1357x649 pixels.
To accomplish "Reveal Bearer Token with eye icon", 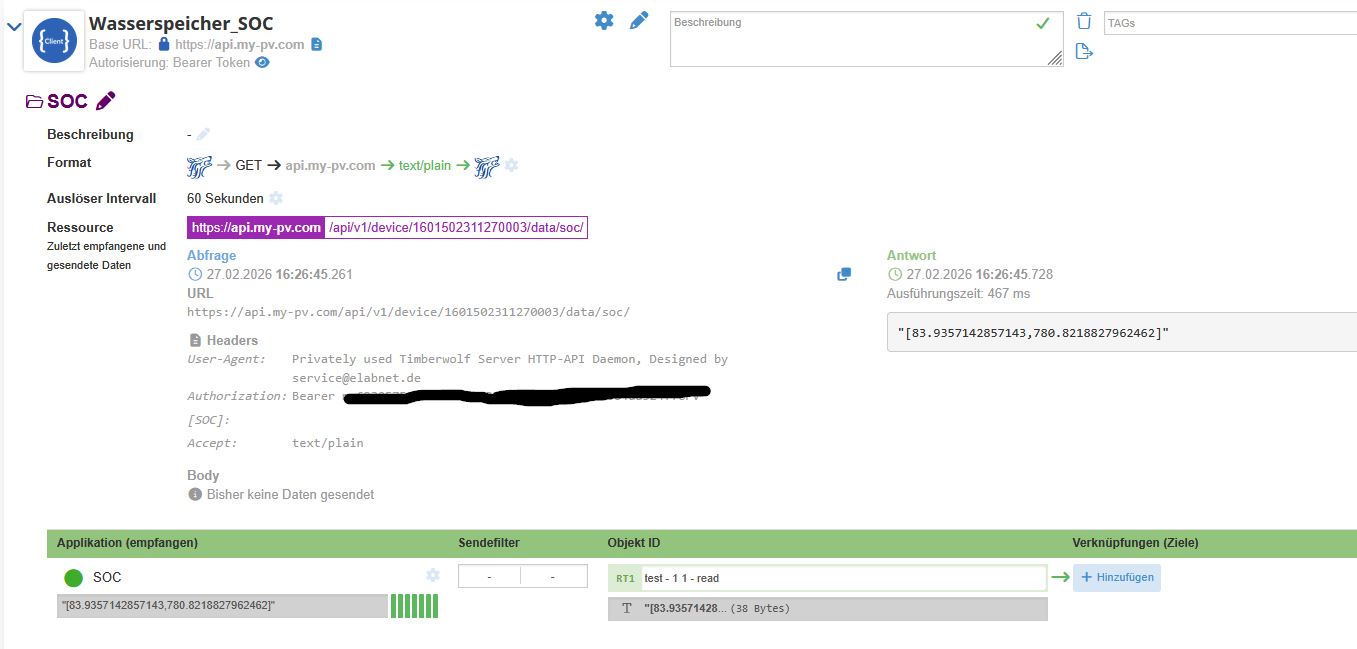I will coord(262,62).
